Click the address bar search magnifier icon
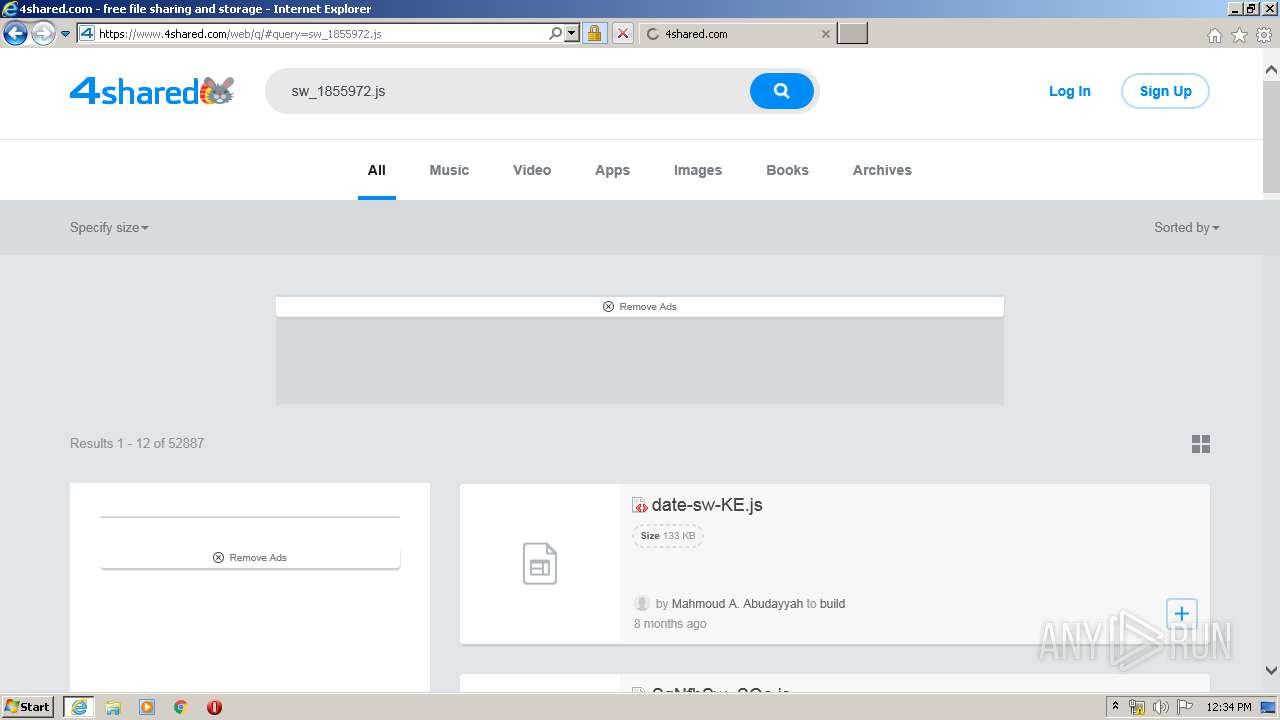This screenshot has height=720, width=1280. pos(556,33)
